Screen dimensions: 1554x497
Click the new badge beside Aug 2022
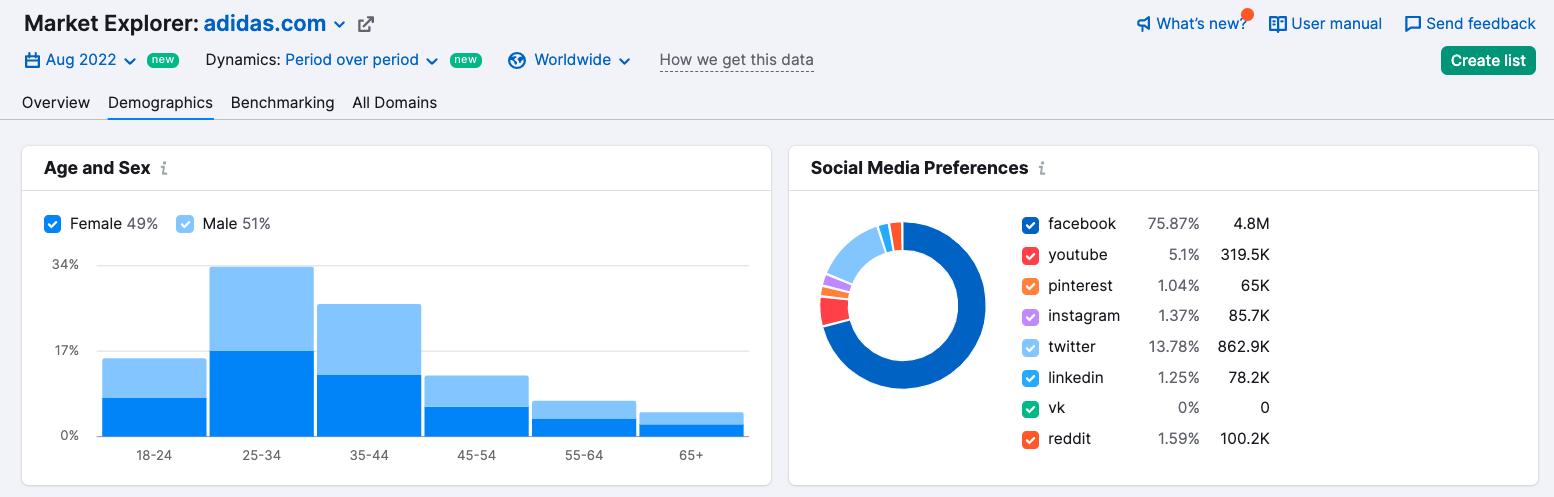[163, 60]
